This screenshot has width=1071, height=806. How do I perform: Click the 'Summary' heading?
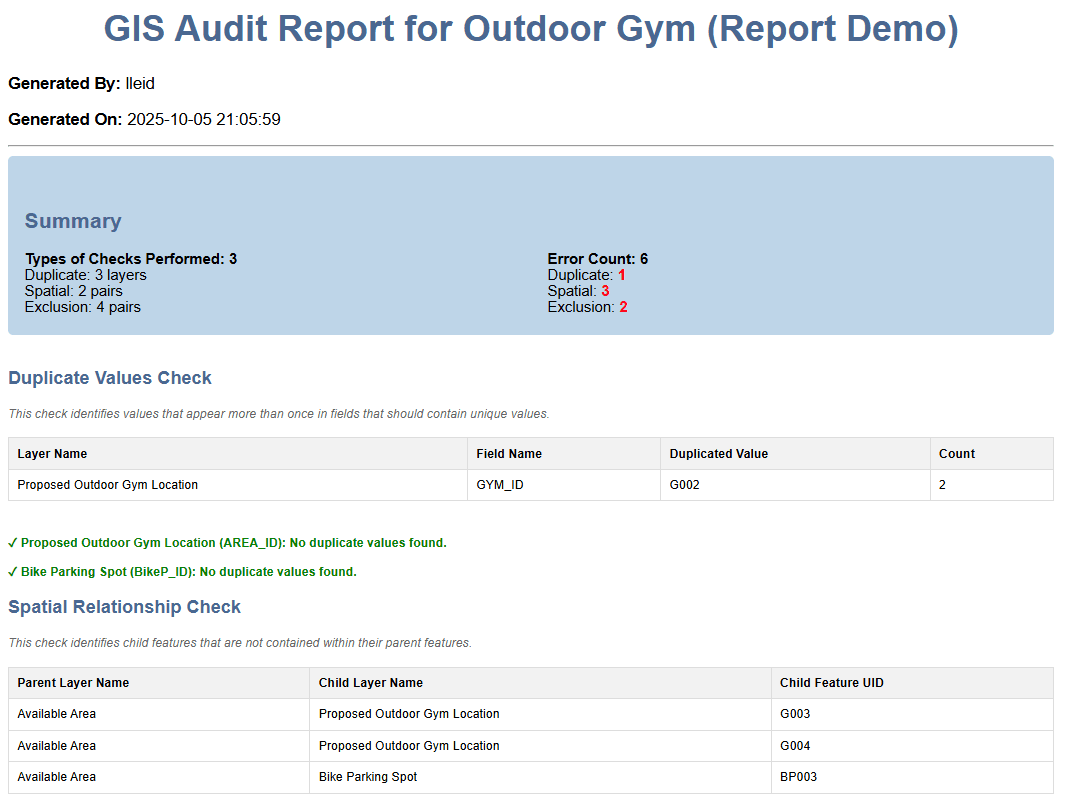73,221
